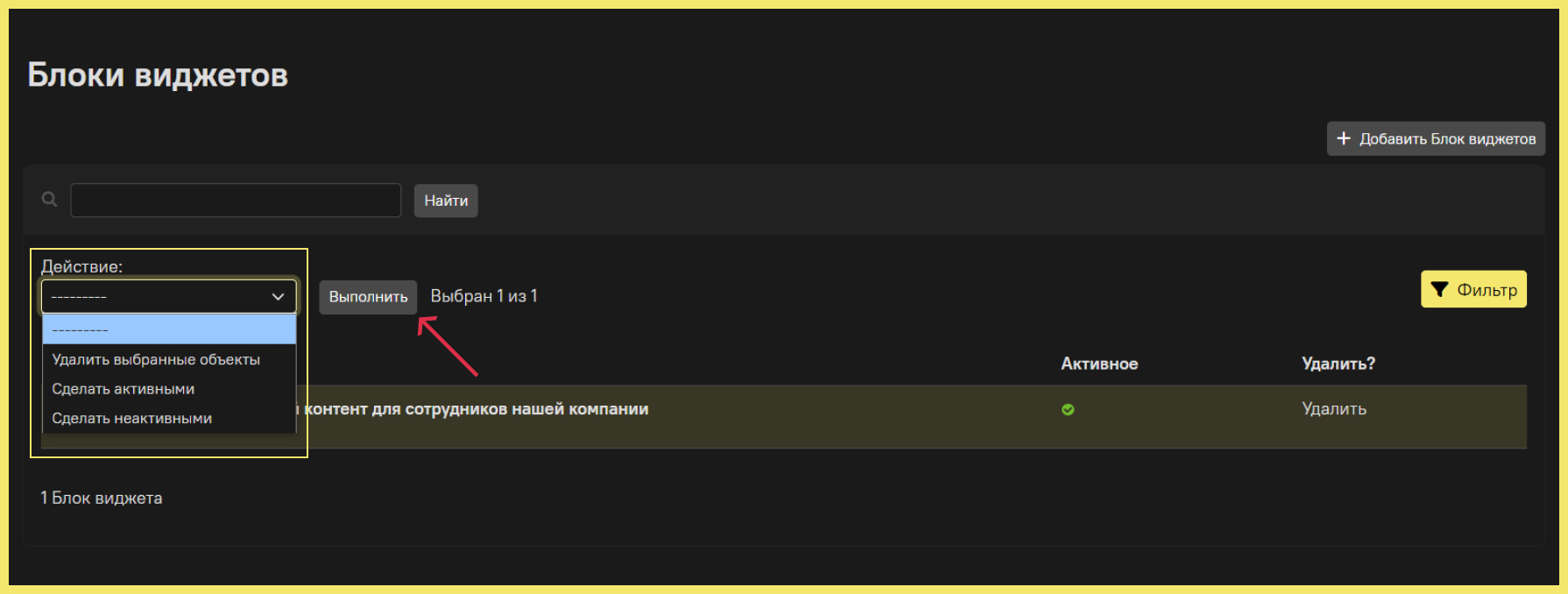Focus the search text field

236,201
